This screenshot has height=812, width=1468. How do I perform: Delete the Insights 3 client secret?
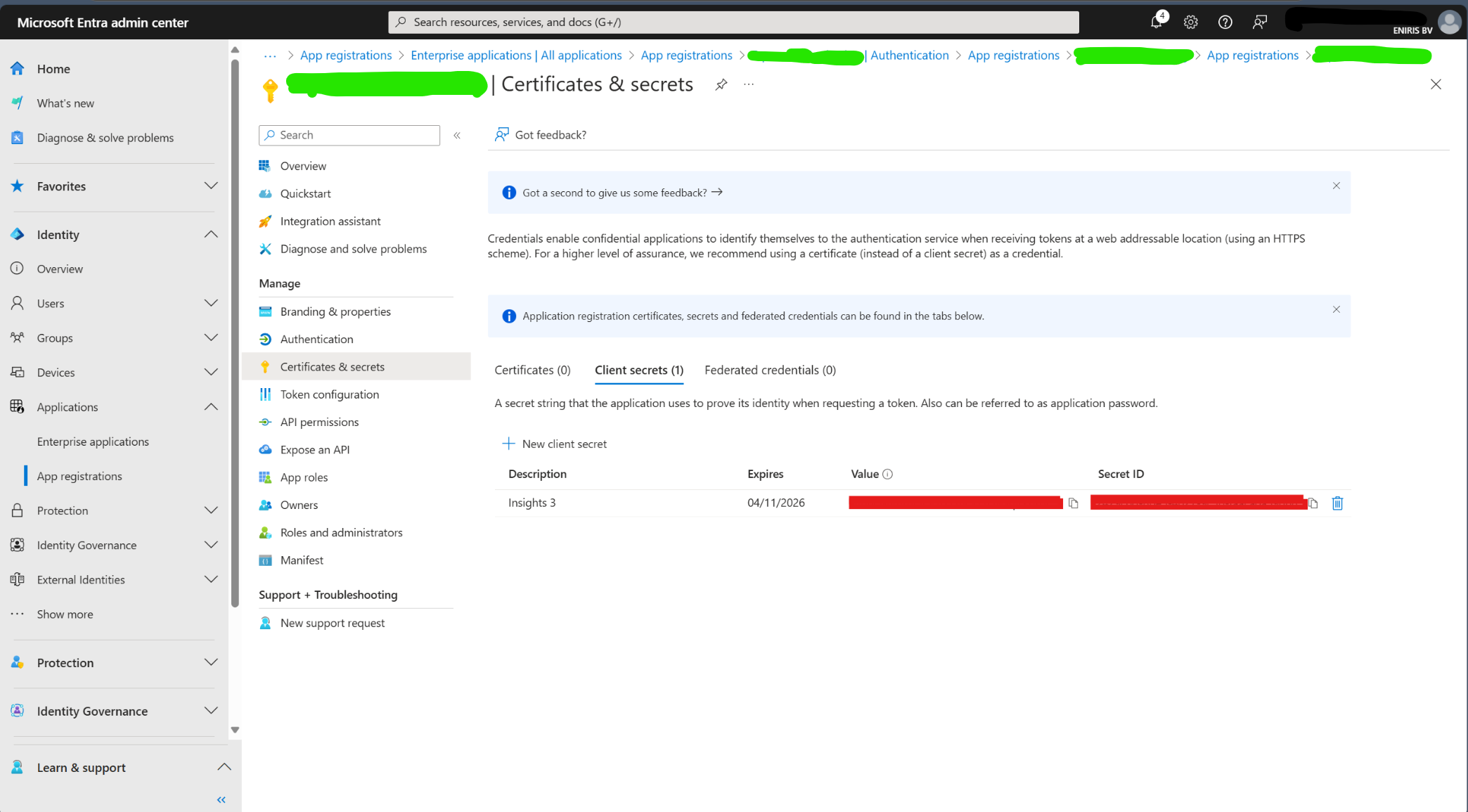coord(1337,503)
